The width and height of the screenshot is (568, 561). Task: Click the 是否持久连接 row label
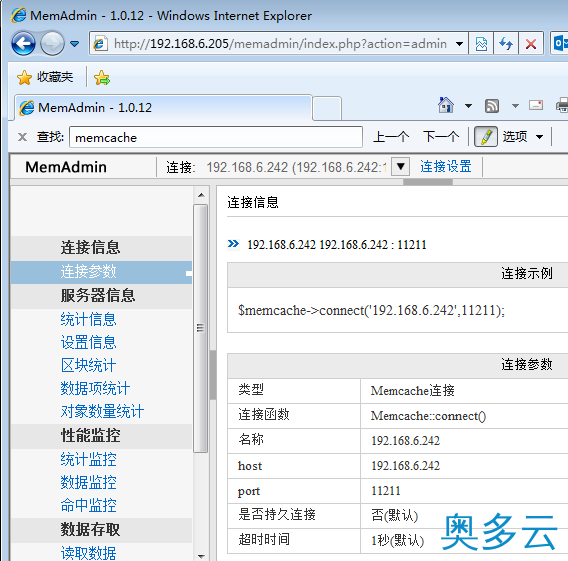pyautogui.click(x=277, y=515)
